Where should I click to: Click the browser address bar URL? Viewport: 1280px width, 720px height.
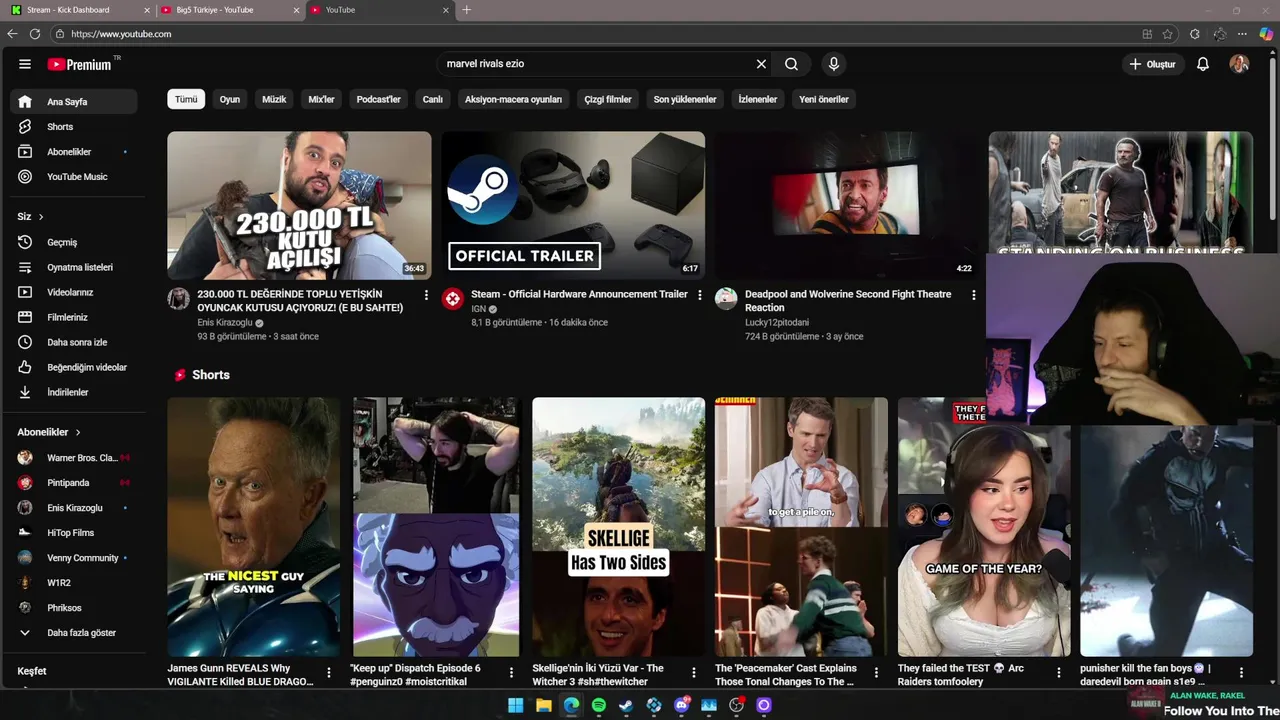(x=121, y=34)
